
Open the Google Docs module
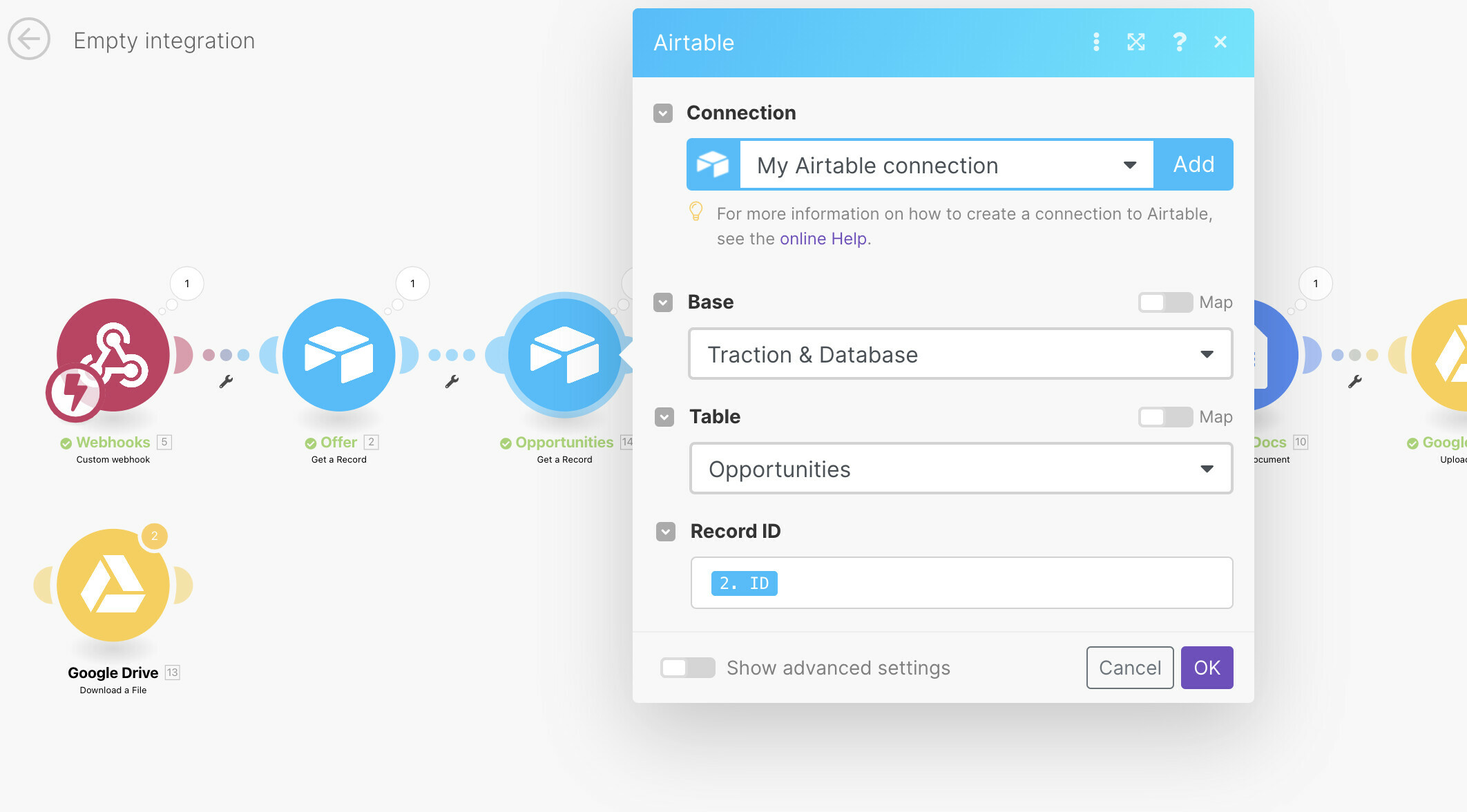point(1276,355)
